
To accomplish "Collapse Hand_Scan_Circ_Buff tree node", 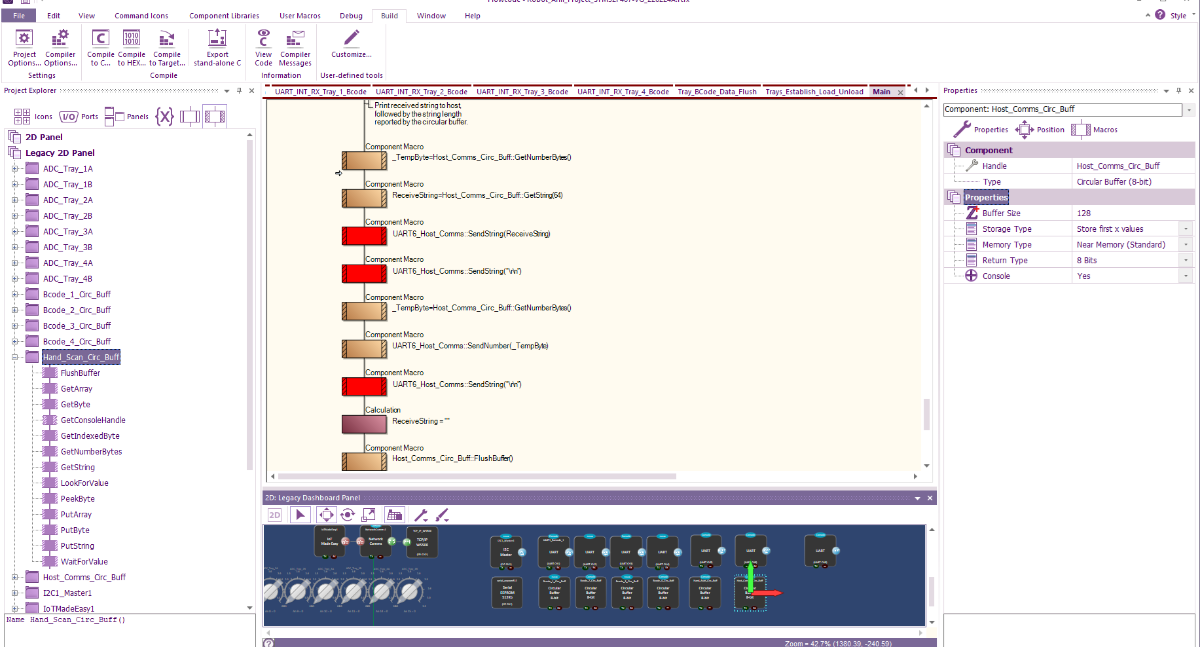I will (16, 357).
